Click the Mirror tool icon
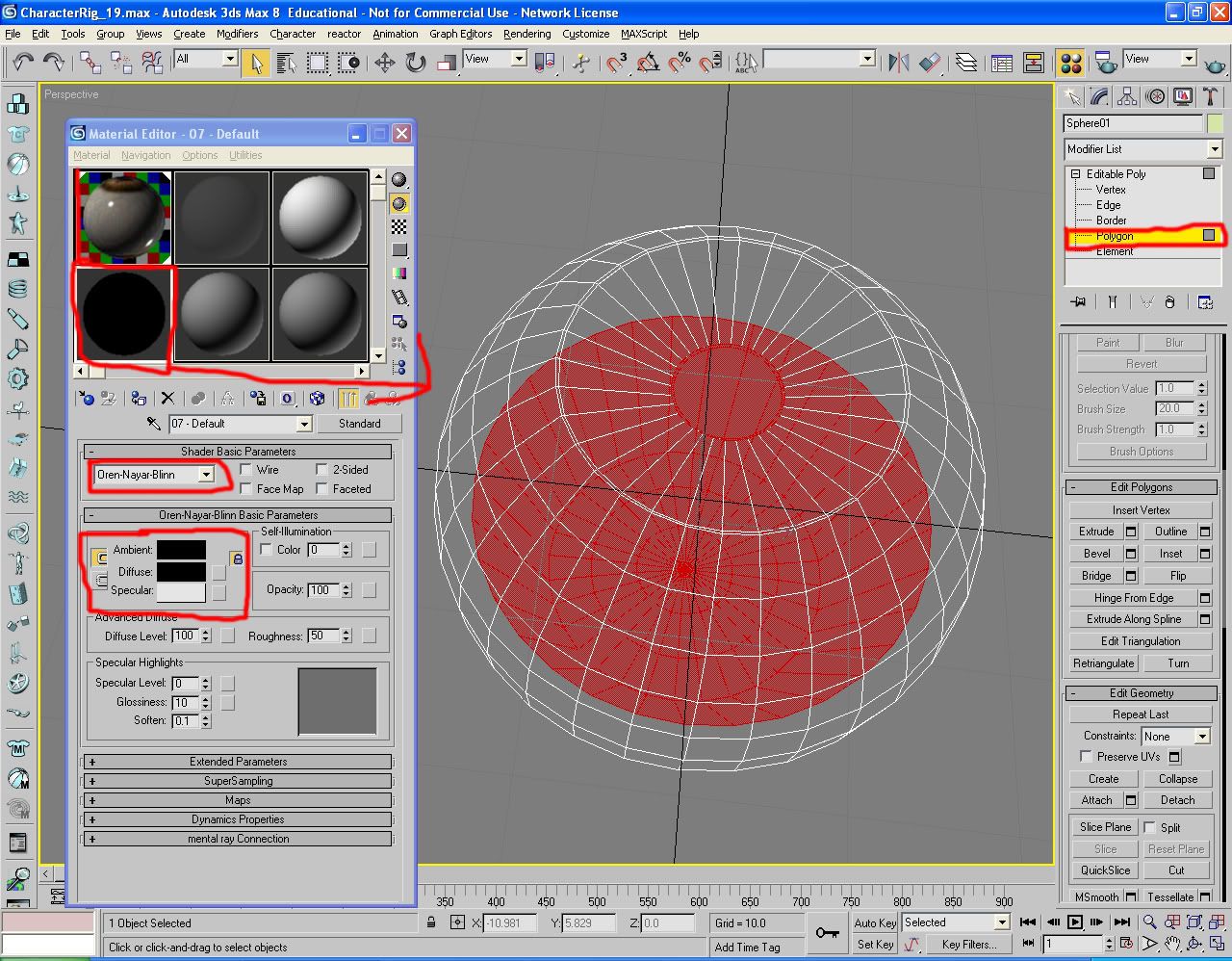The height and width of the screenshot is (961, 1232). click(x=899, y=64)
